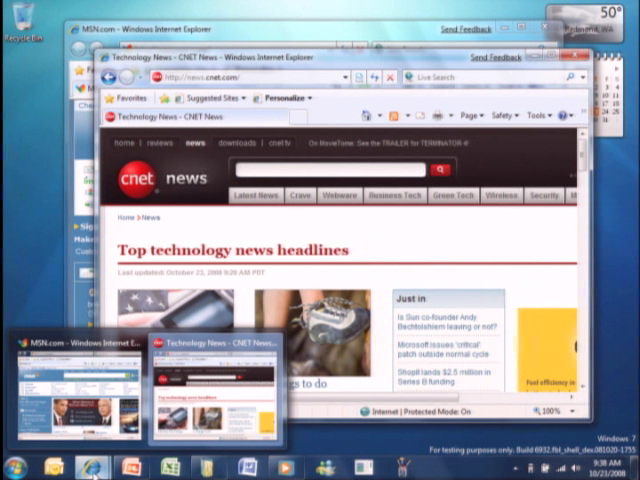
Task: Open Windows Live Messenger from taskbar
Action: [x=325, y=468]
